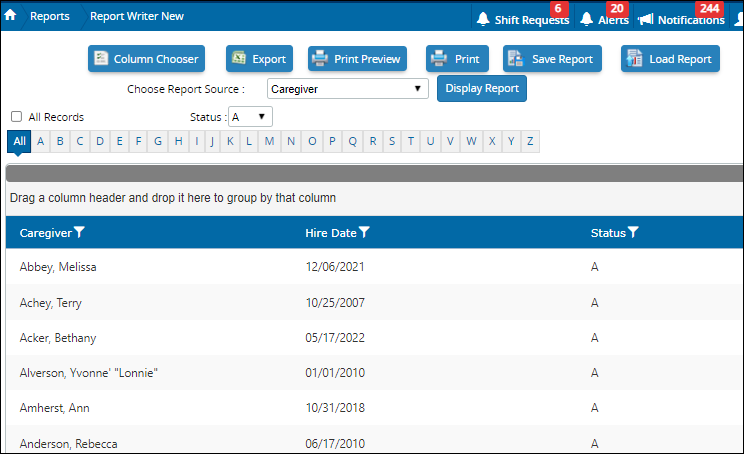The height and width of the screenshot is (454, 744).
Task: Open the Shift Requests bell icon
Action: pyautogui.click(x=483, y=19)
